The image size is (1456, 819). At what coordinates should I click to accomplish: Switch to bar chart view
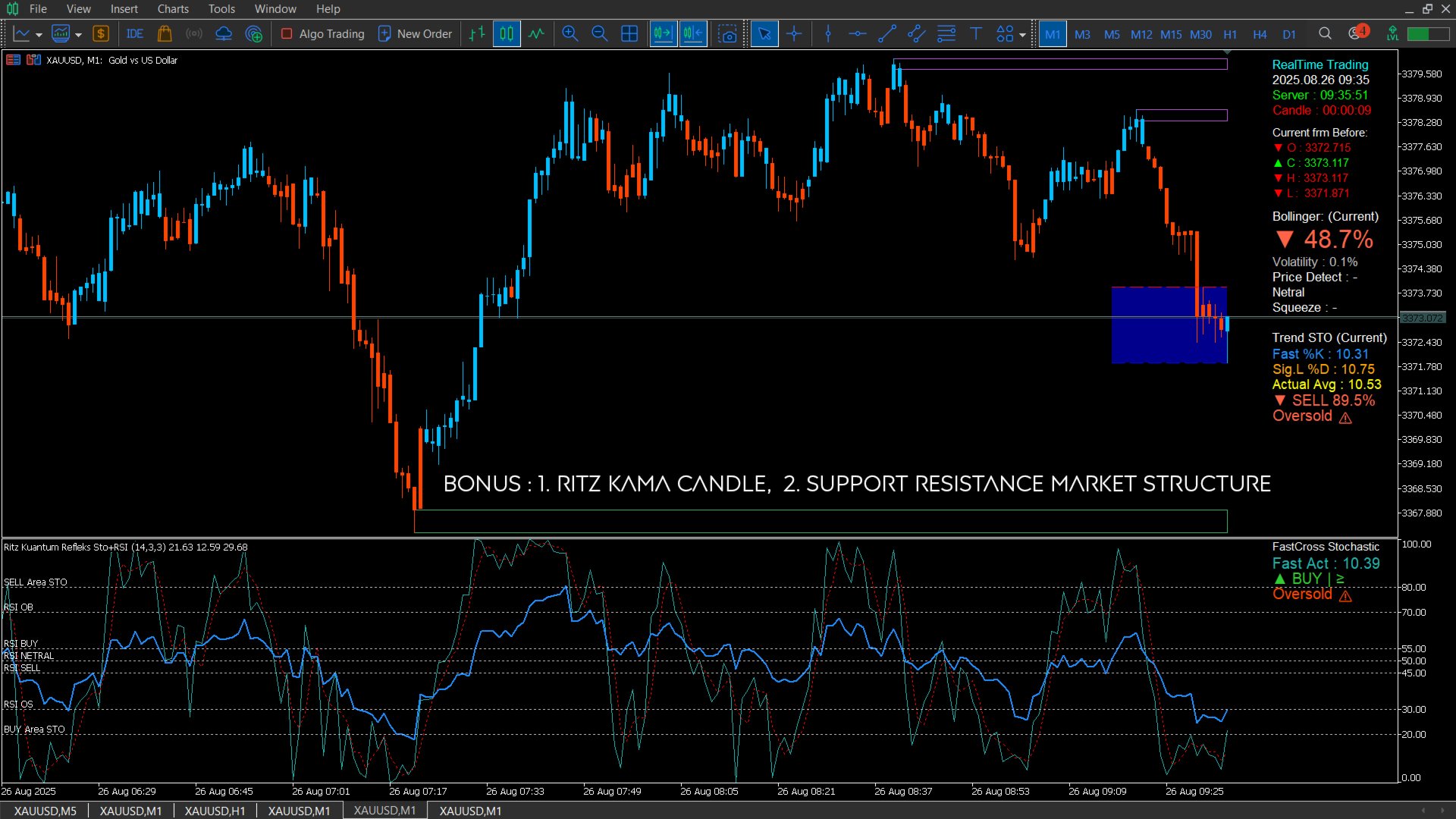tap(477, 34)
